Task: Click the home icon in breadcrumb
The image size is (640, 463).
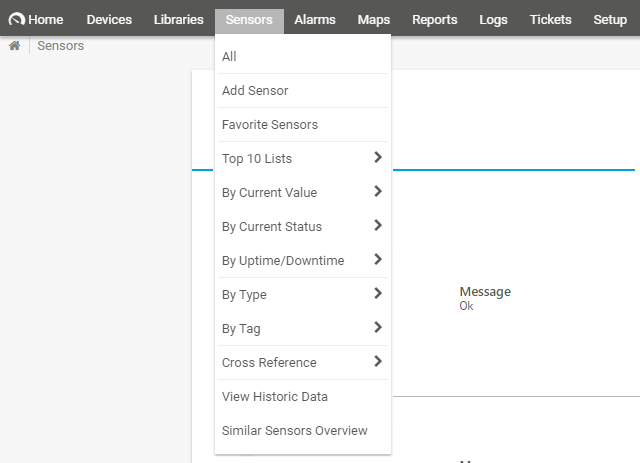Action: click(x=14, y=46)
